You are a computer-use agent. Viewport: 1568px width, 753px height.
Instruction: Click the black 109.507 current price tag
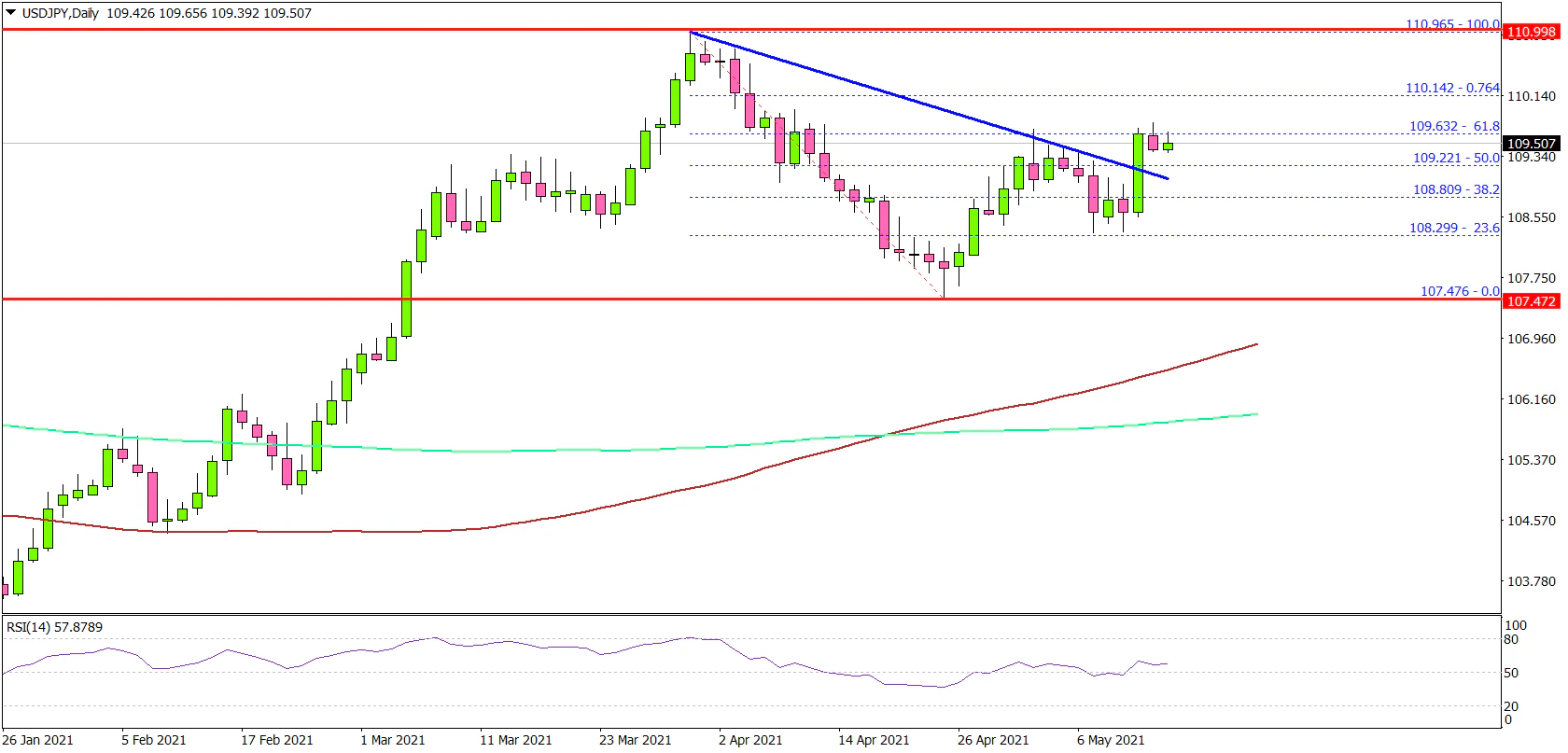1532,143
